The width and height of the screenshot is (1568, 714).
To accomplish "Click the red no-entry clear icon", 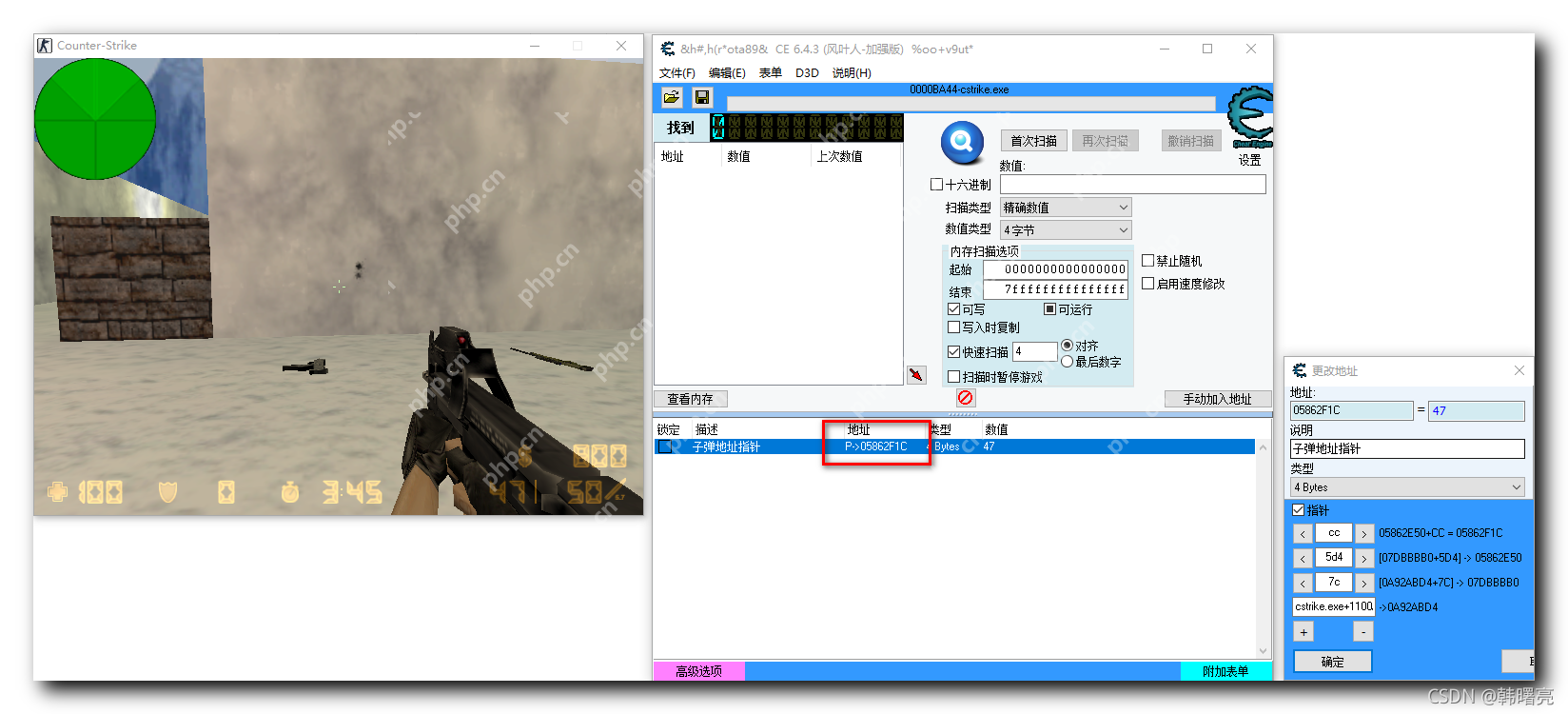I will point(966,398).
